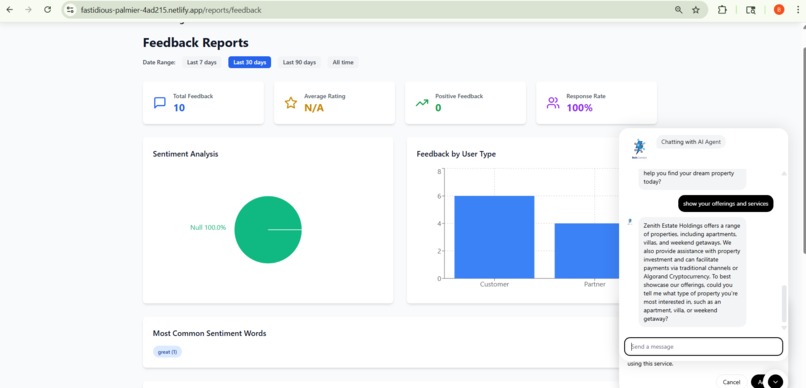Open the browser extensions puzzle icon
This screenshot has width=806, height=388.
722,10
